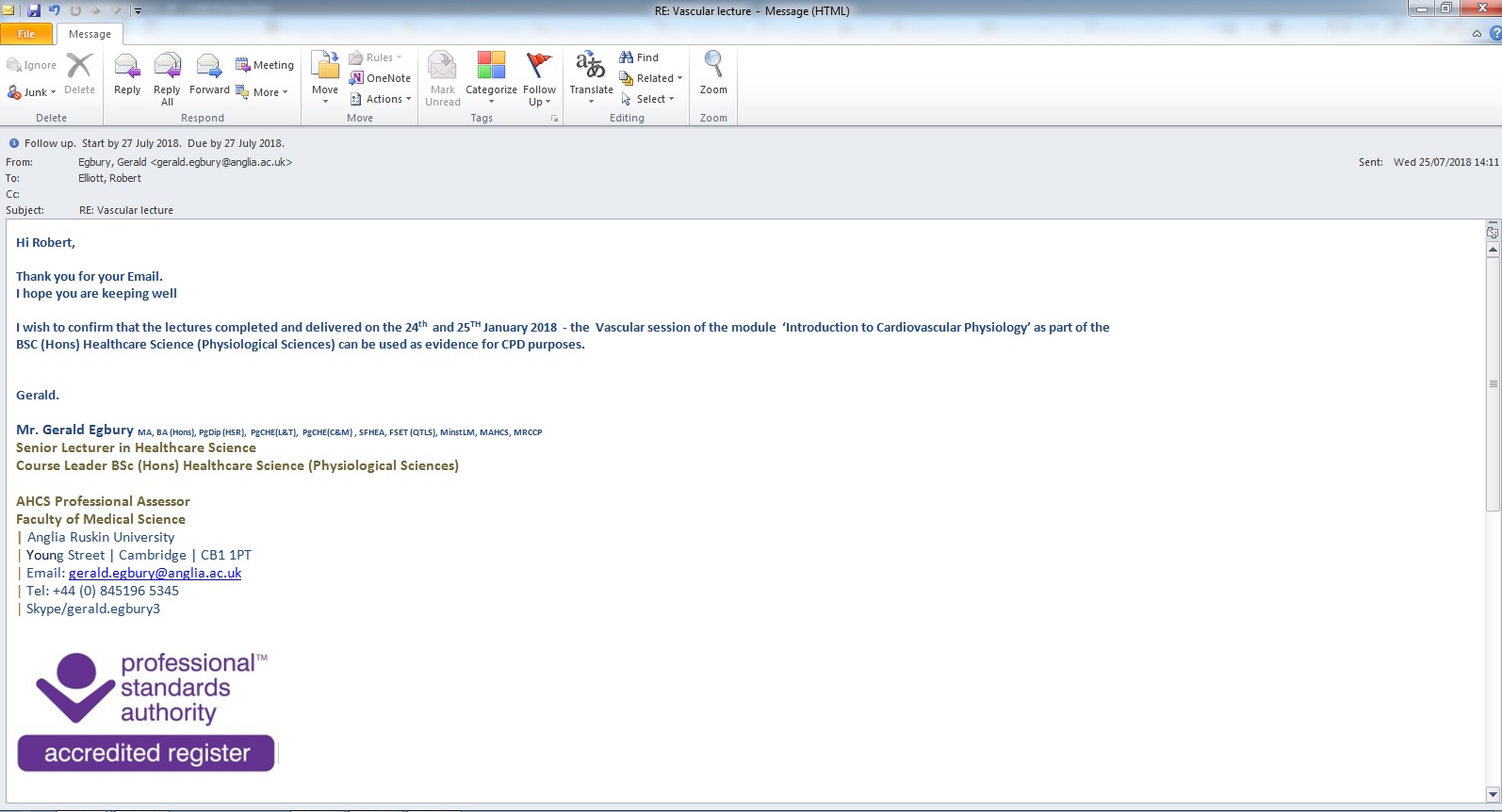Click the Find button
The image size is (1502, 812).
(x=639, y=57)
